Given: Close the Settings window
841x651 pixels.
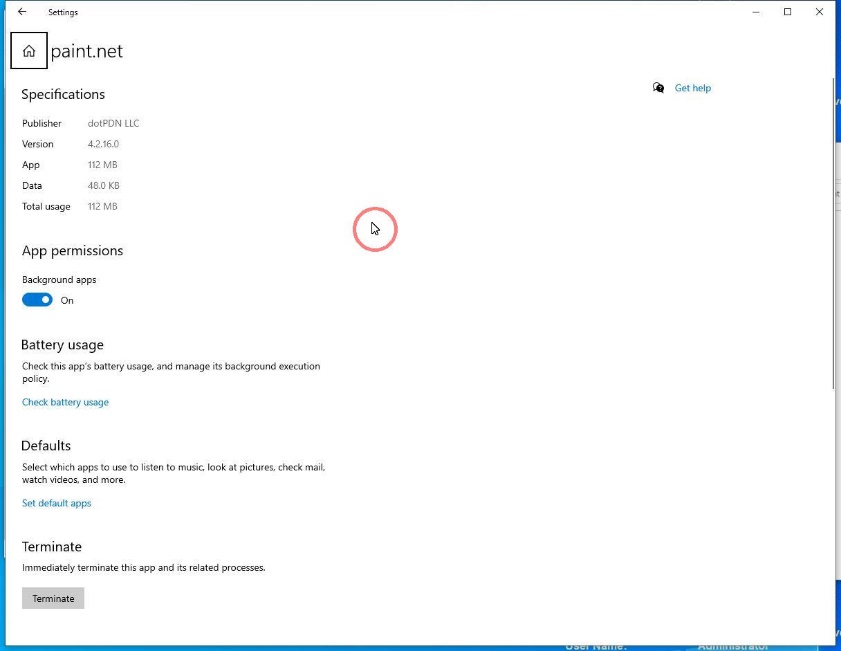Looking at the screenshot, I should coord(819,12).
